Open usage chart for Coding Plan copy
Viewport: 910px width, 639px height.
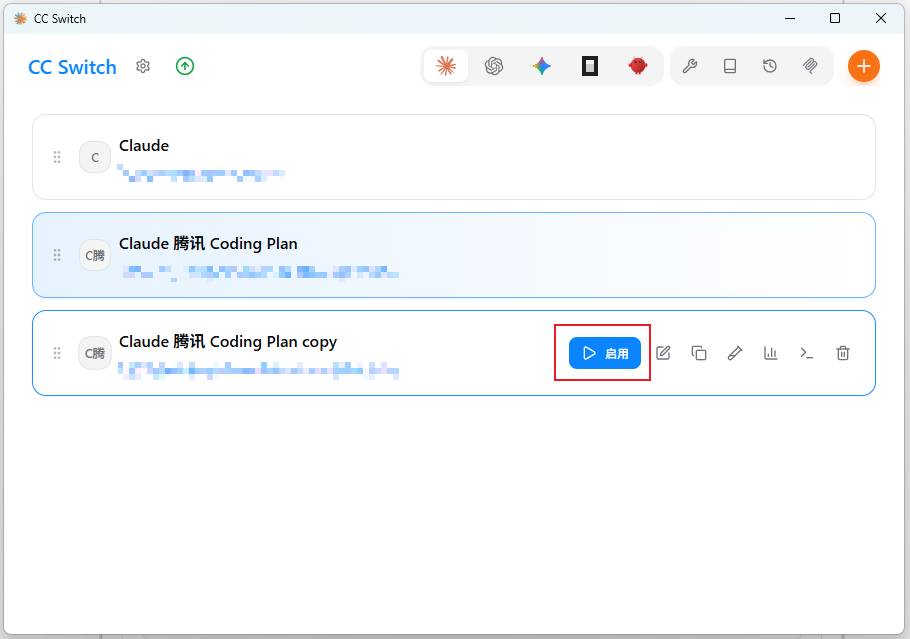pyautogui.click(x=771, y=353)
